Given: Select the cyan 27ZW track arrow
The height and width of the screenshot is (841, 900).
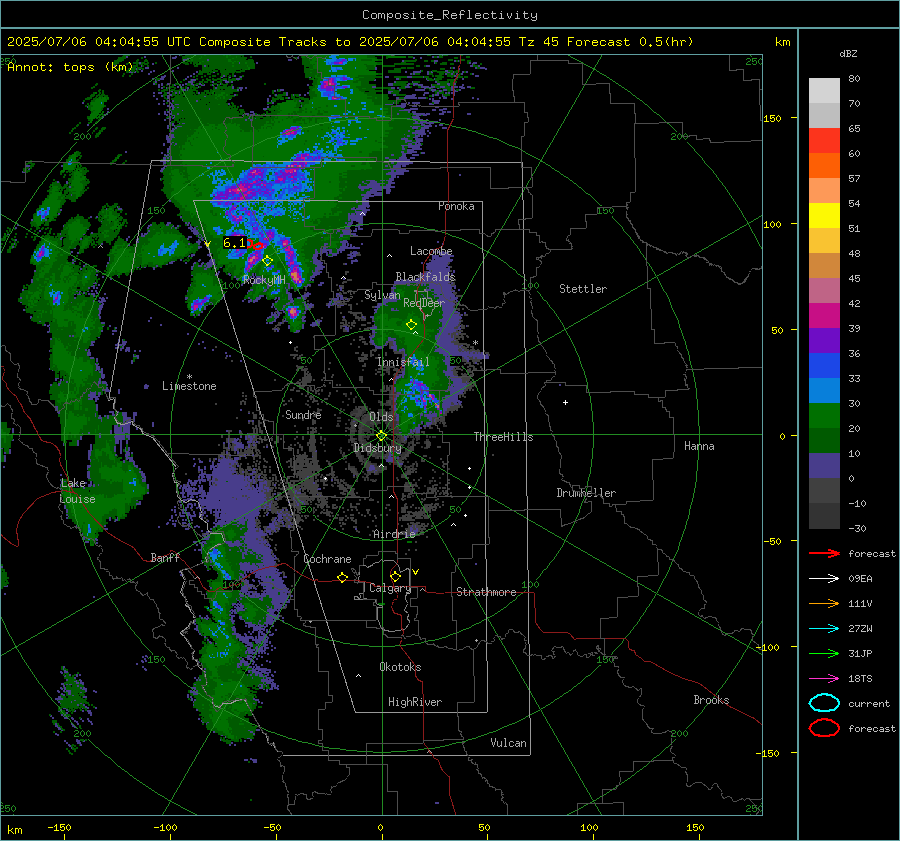Looking at the screenshot, I should click(824, 629).
